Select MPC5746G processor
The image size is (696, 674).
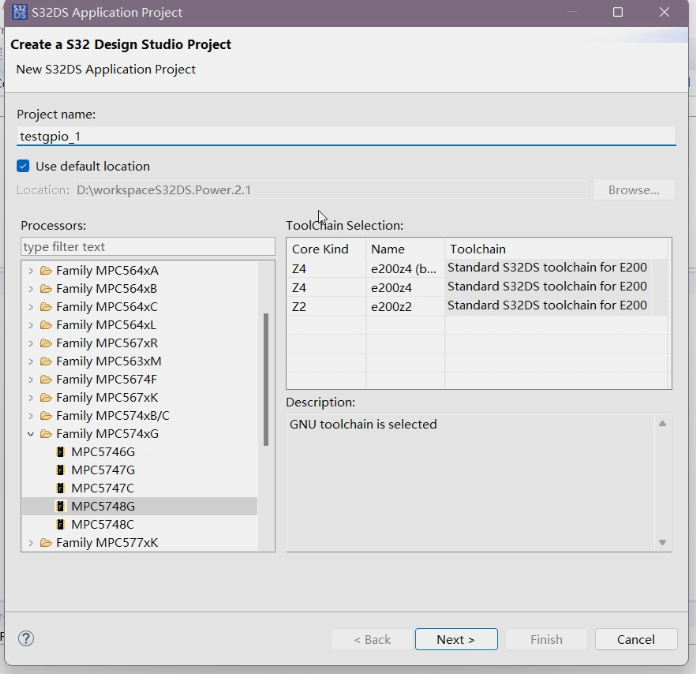[103, 452]
